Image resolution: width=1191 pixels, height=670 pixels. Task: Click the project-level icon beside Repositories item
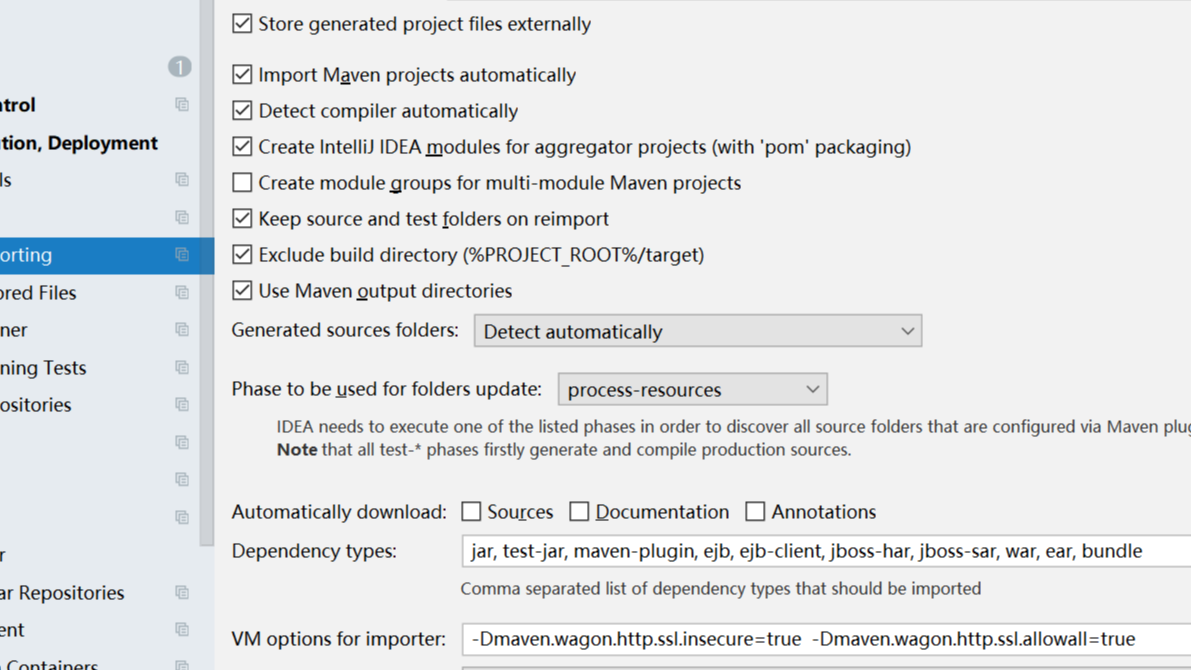[x=182, y=405]
